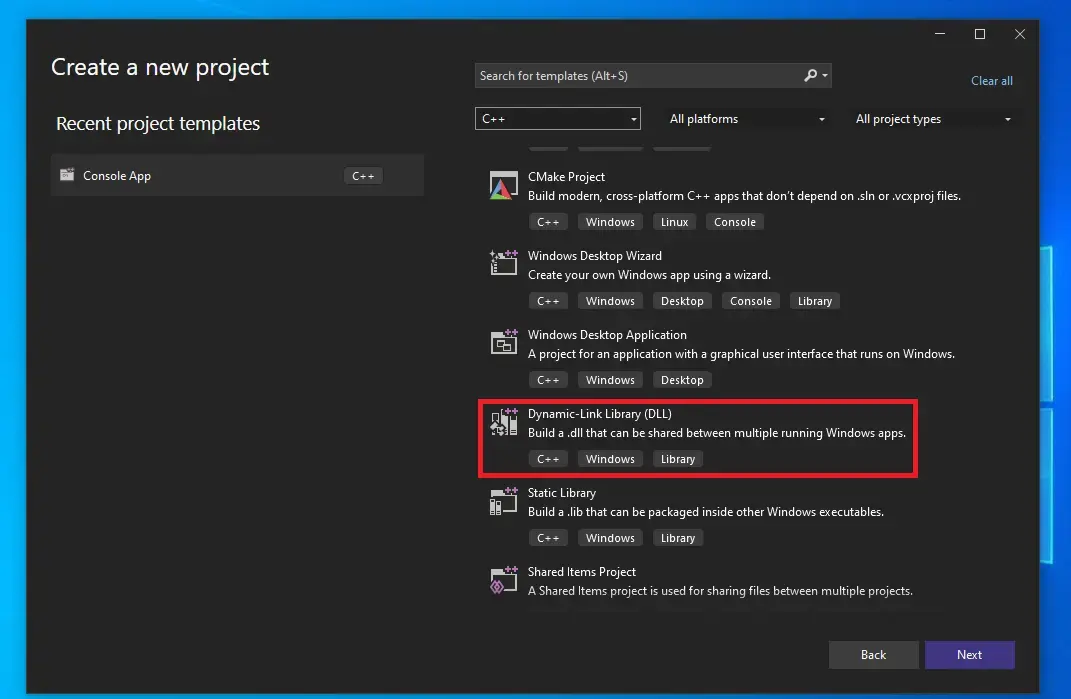Click the Clear all link
This screenshot has height=699, width=1071.
(x=991, y=81)
